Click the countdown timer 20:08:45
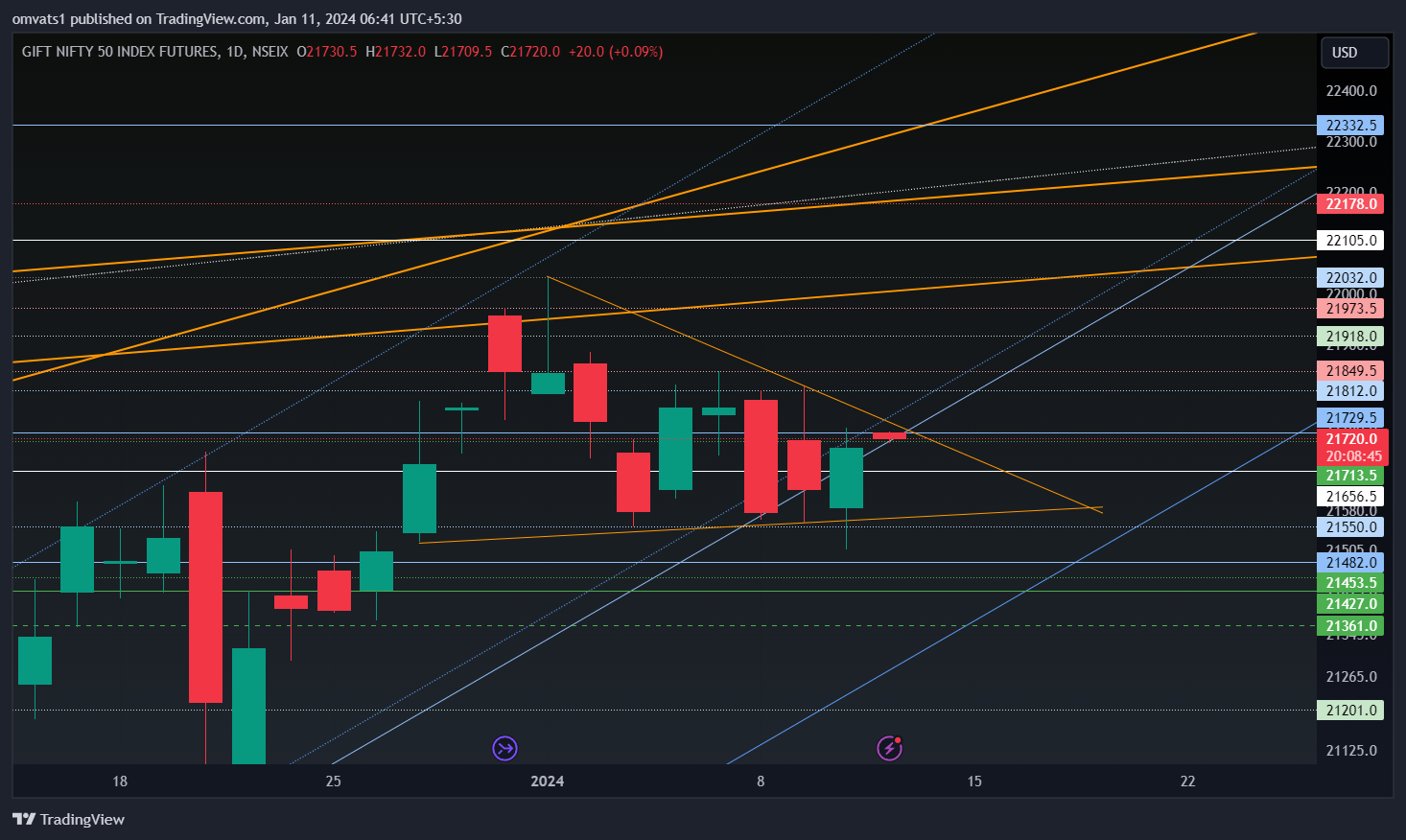Viewport: 1406px width, 840px height. tap(1352, 456)
